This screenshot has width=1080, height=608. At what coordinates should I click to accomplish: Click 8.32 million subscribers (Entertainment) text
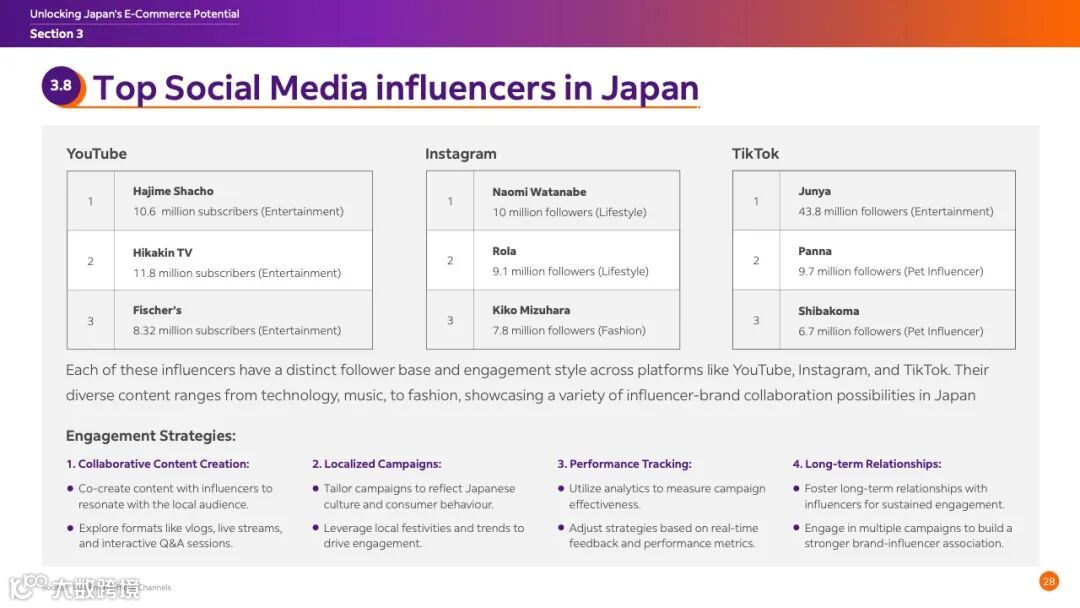[x=237, y=331]
